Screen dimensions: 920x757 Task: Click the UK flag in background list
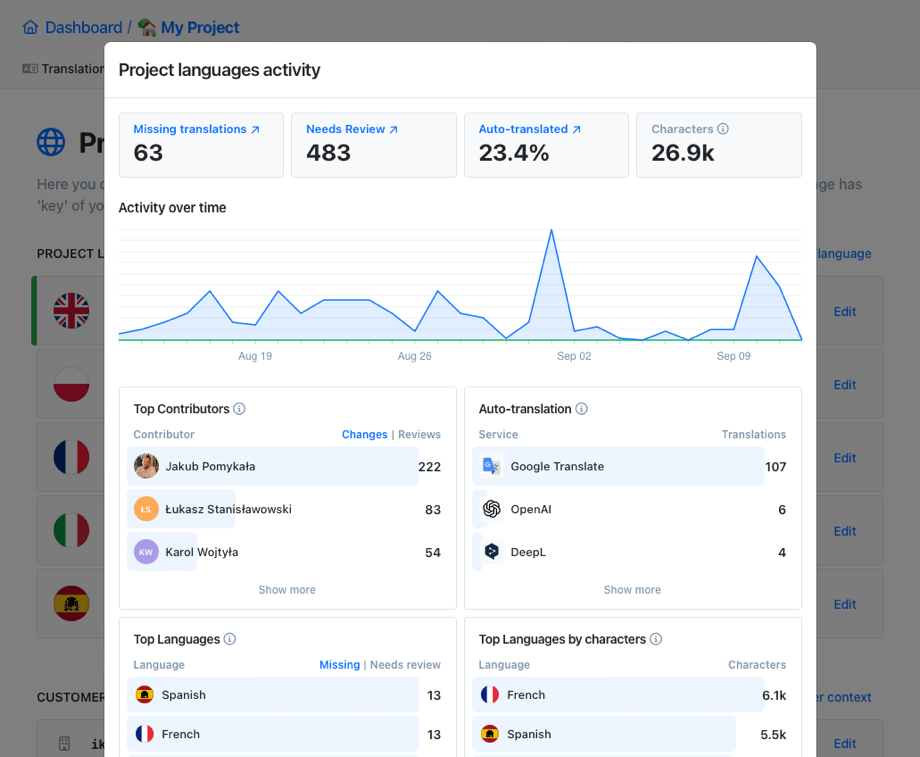tap(71, 310)
